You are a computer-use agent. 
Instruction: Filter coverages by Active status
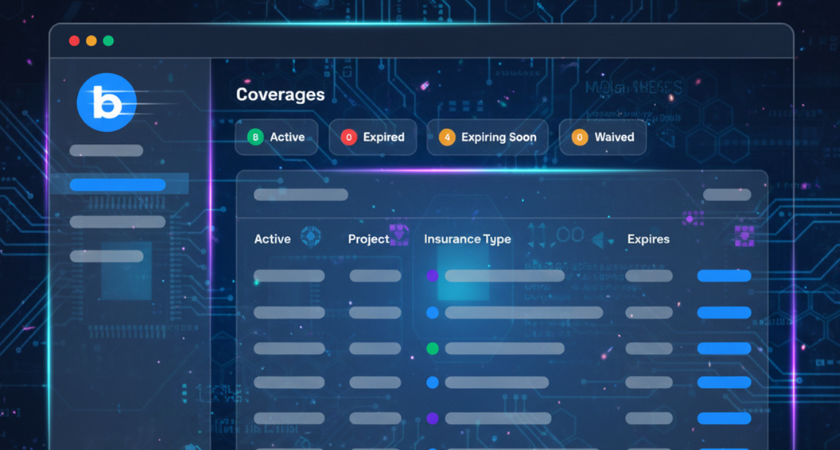pos(276,137)
